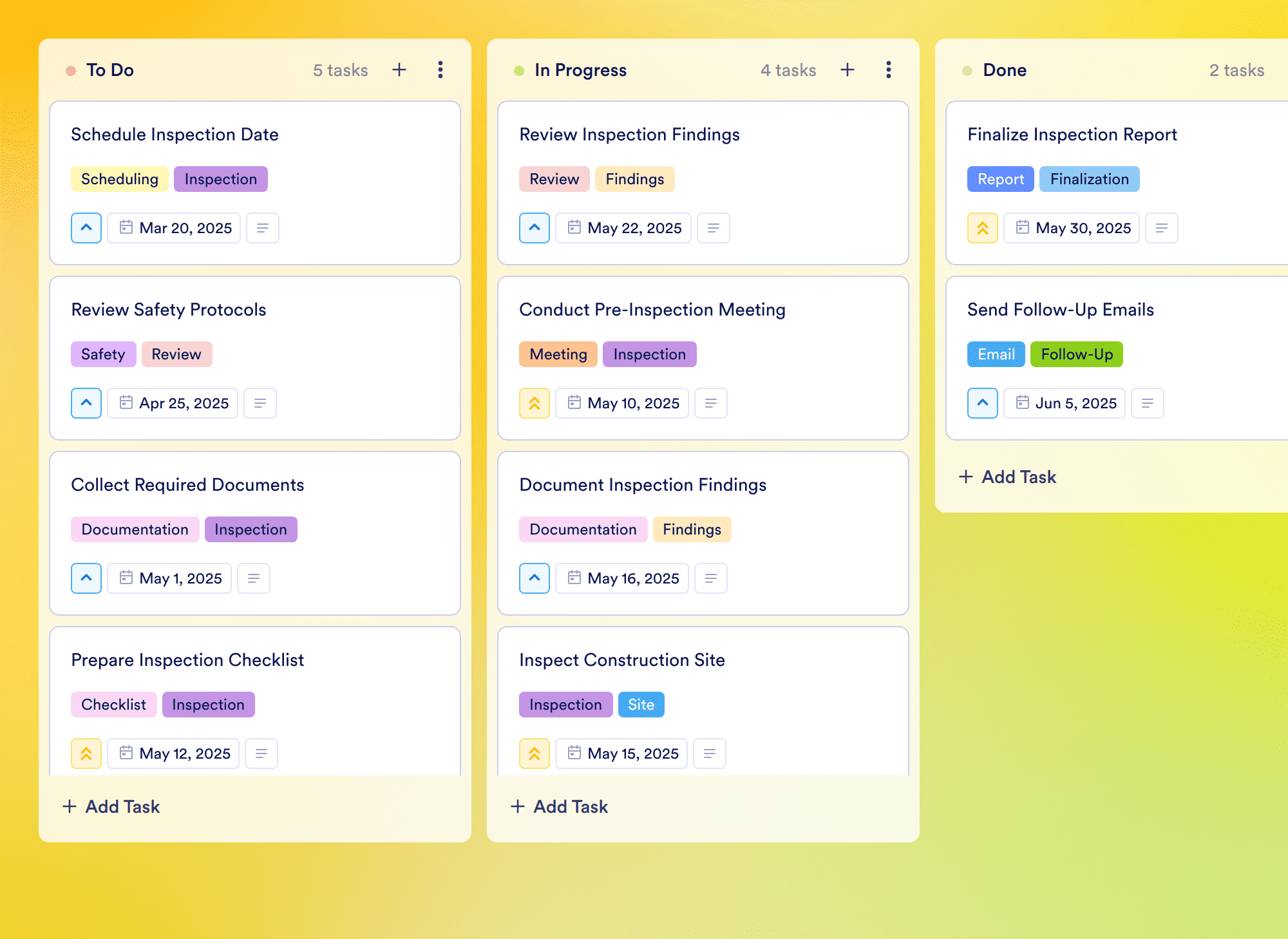The image size is (1288, 939).
Task: Click the plus icon in the In Progress header
Action: pos(848,70)
